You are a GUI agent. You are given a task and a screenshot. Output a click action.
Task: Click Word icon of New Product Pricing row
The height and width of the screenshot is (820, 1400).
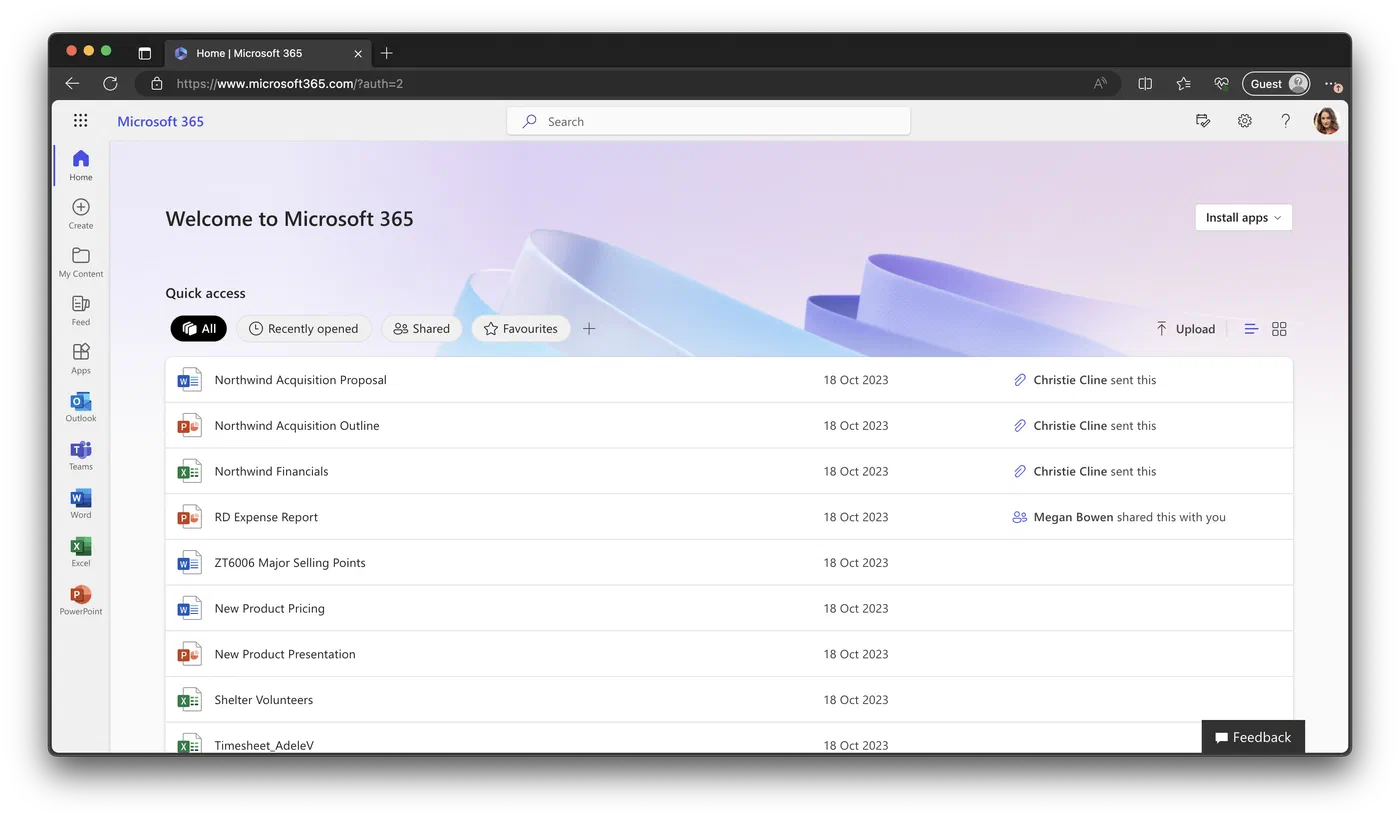point(189,608)
